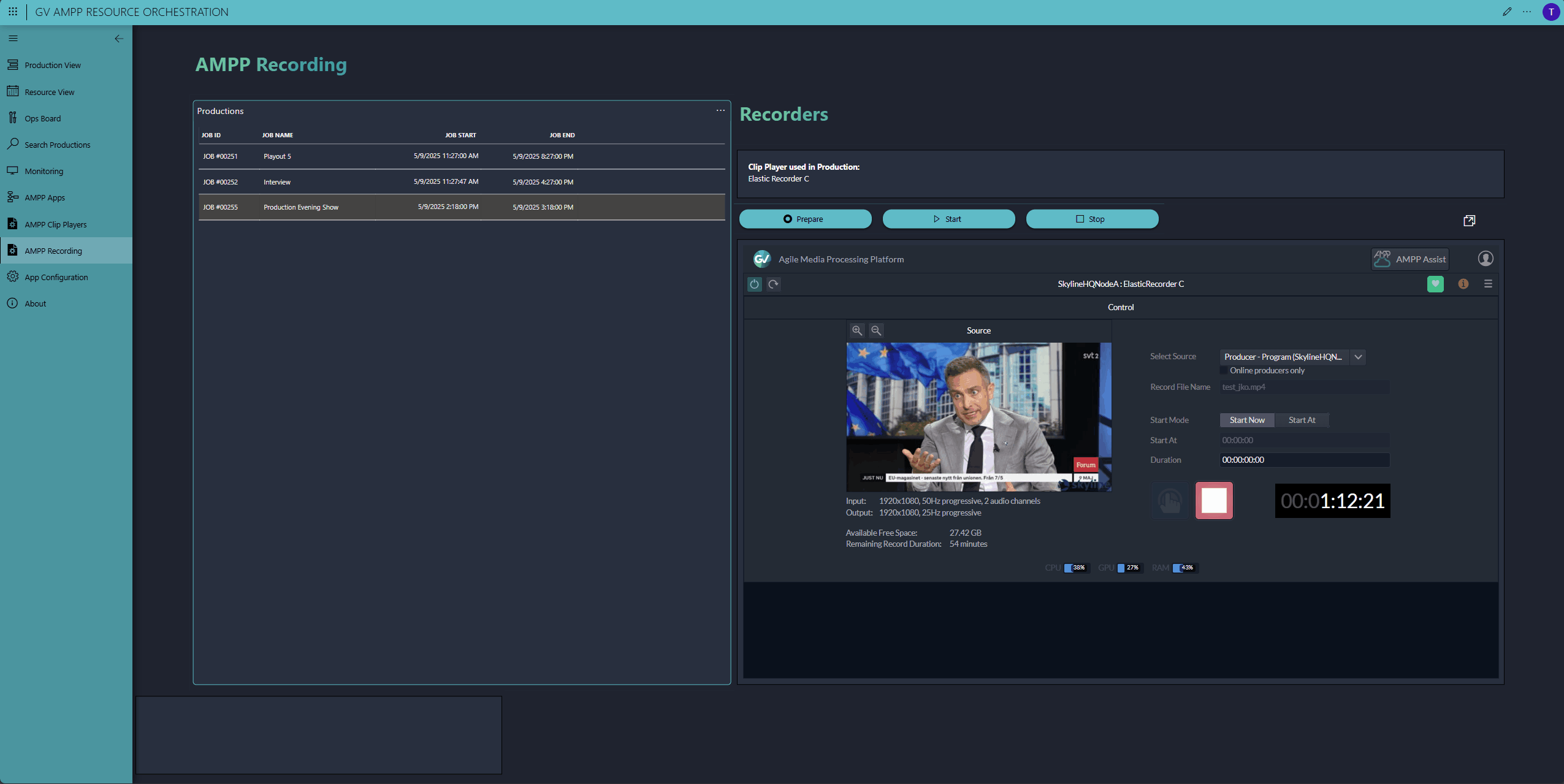This screenshot has width=1564, height=784.
Task: Sort by JOB END column header
Action: pos(562,135)
